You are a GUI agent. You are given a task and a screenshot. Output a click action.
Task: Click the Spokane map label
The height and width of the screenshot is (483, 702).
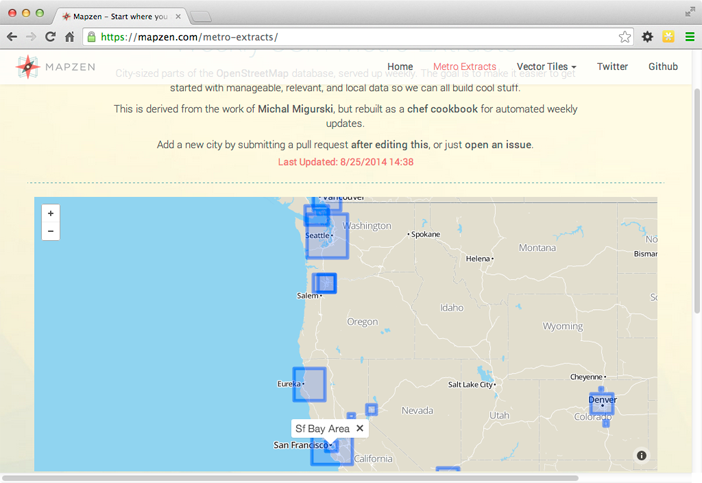425,234
